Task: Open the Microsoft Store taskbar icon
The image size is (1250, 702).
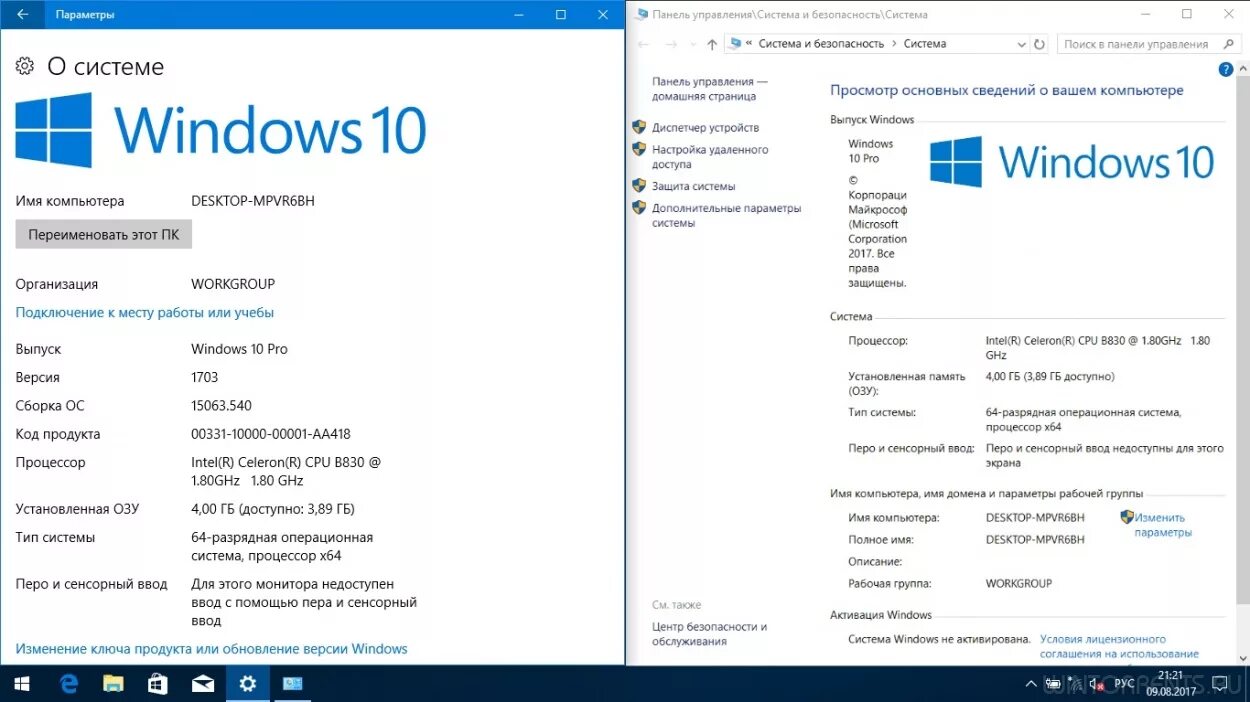Action: [158, 684]
